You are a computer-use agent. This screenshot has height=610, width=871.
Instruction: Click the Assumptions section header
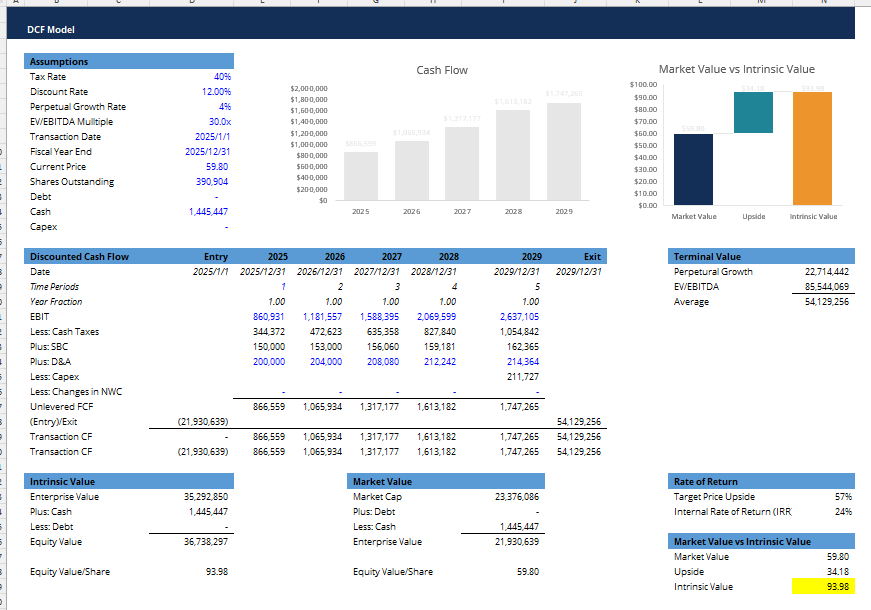pyautogui.click(x=129, y=61)
